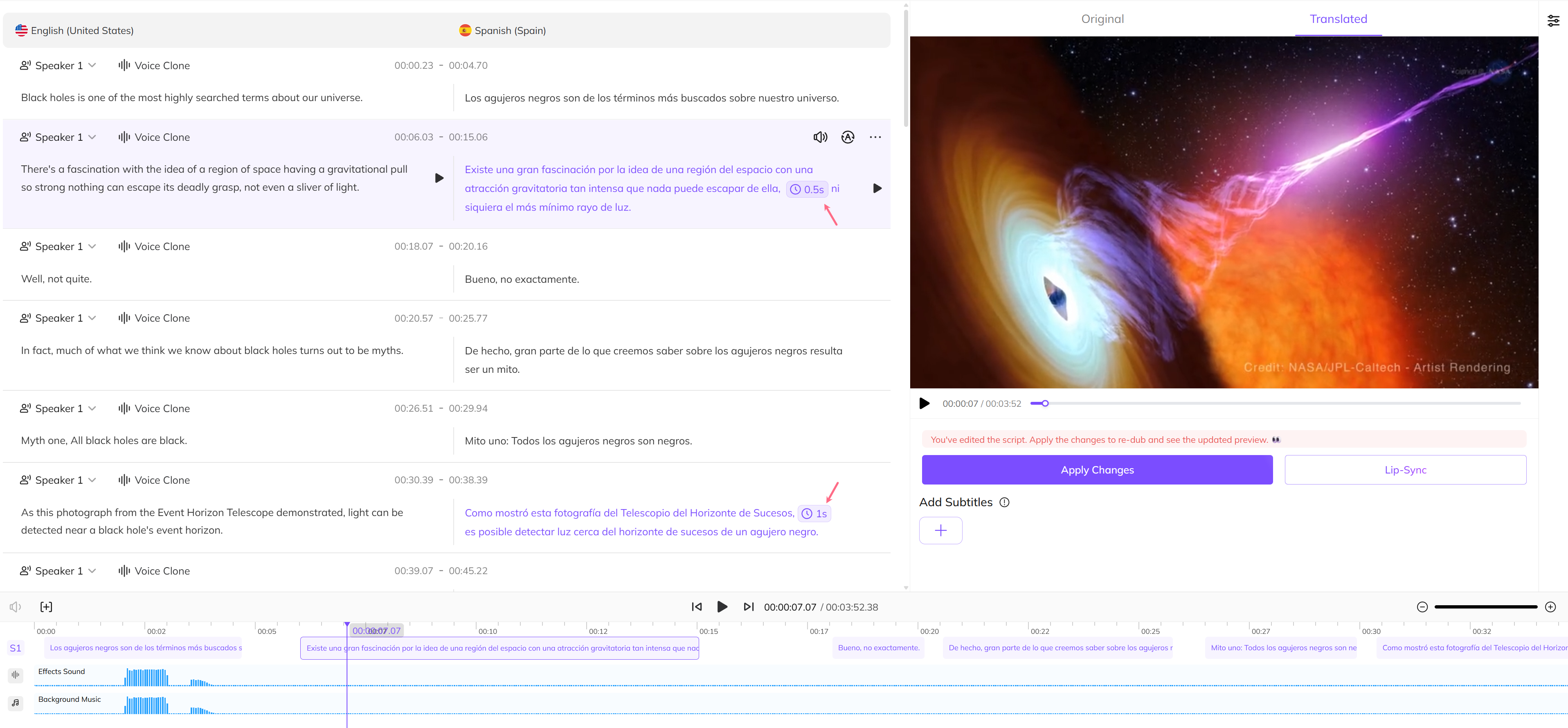Toggle the Effects Sound track icon
Screen dimensions: 1568x728
[15, 674]
